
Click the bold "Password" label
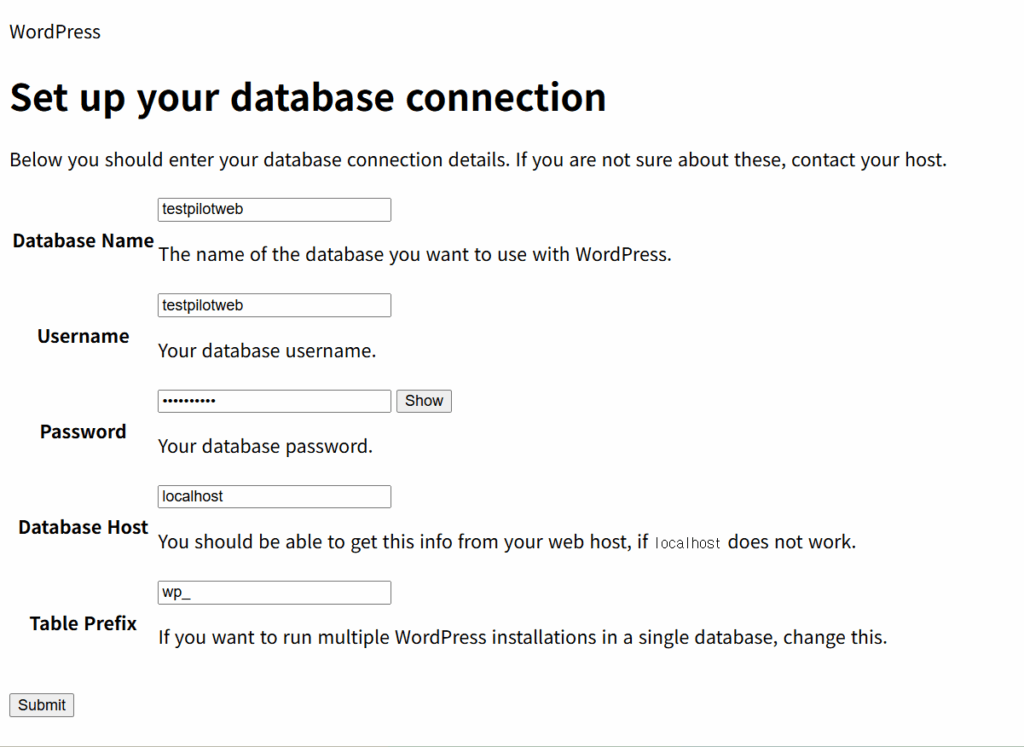[83, 432]
